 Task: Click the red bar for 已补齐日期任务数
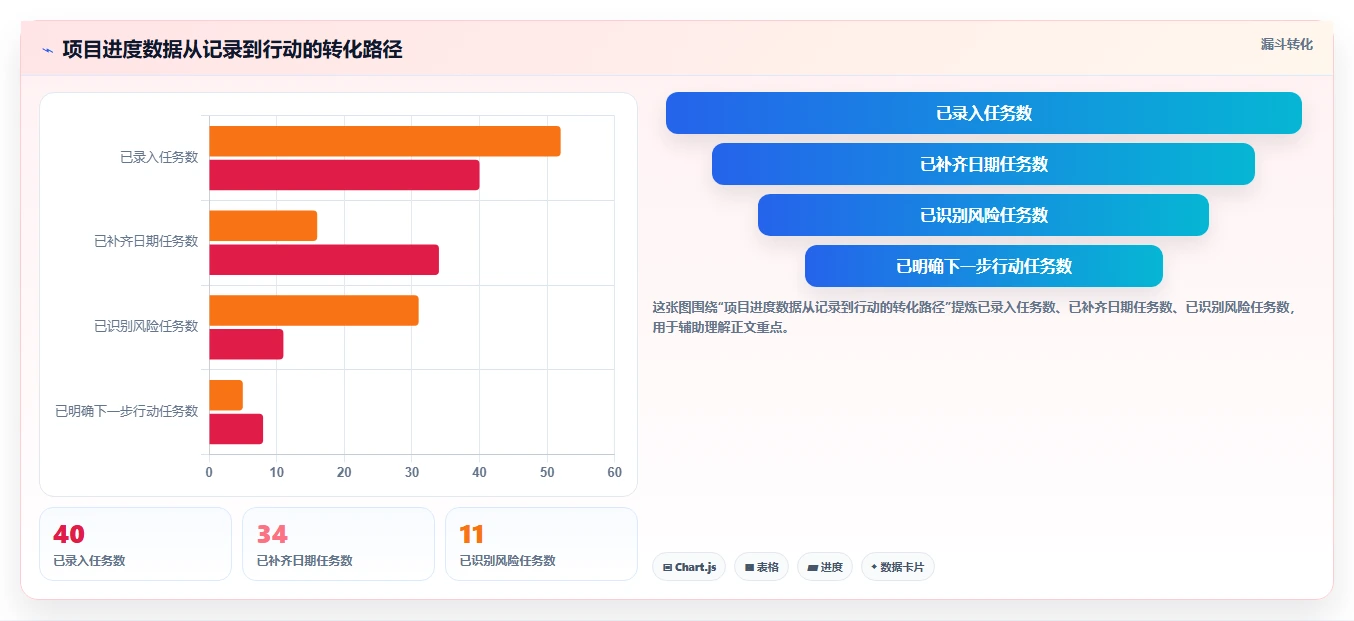coord(324,260)
